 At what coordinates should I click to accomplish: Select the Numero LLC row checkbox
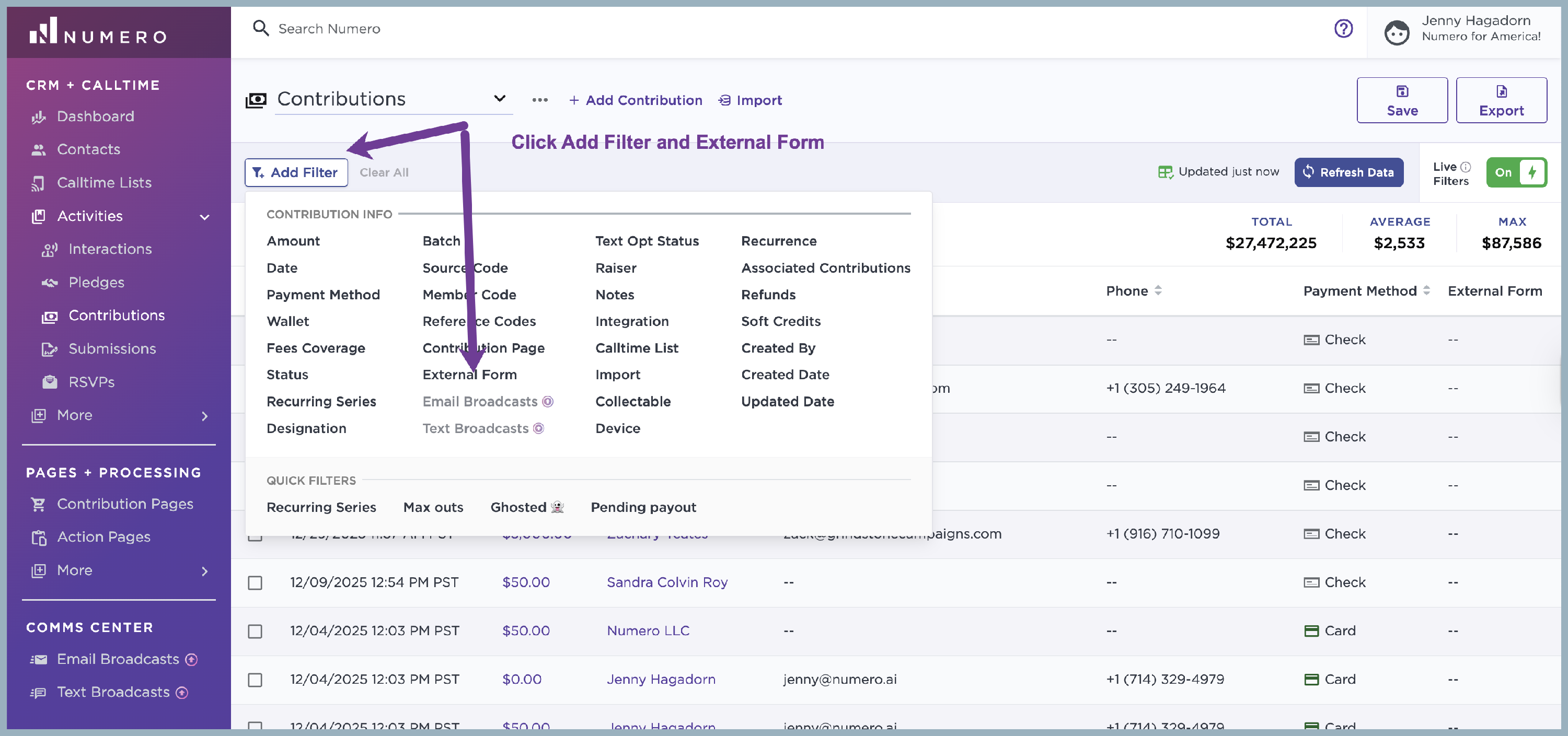[x=255, y=632]
